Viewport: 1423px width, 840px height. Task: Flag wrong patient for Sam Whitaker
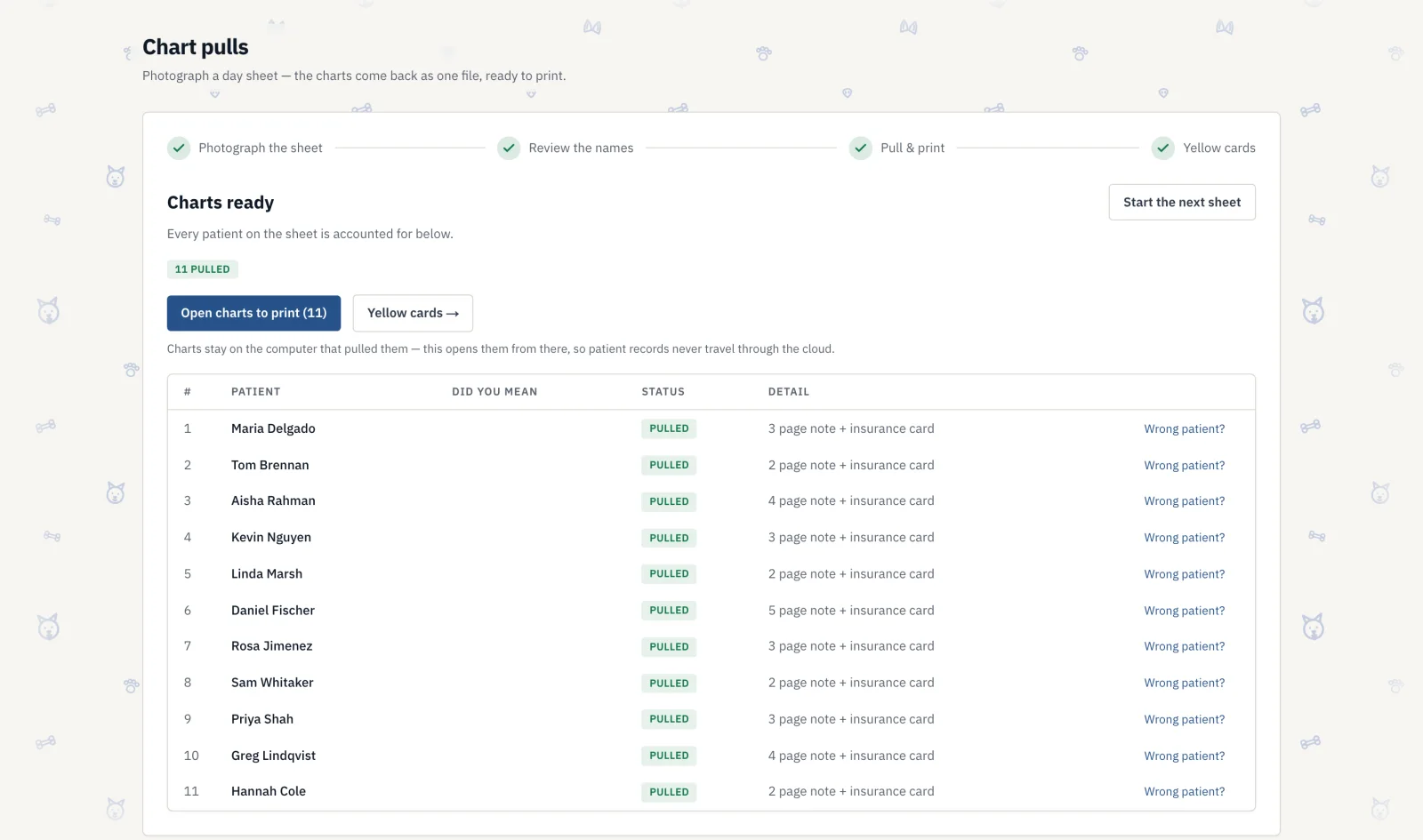1184,683
